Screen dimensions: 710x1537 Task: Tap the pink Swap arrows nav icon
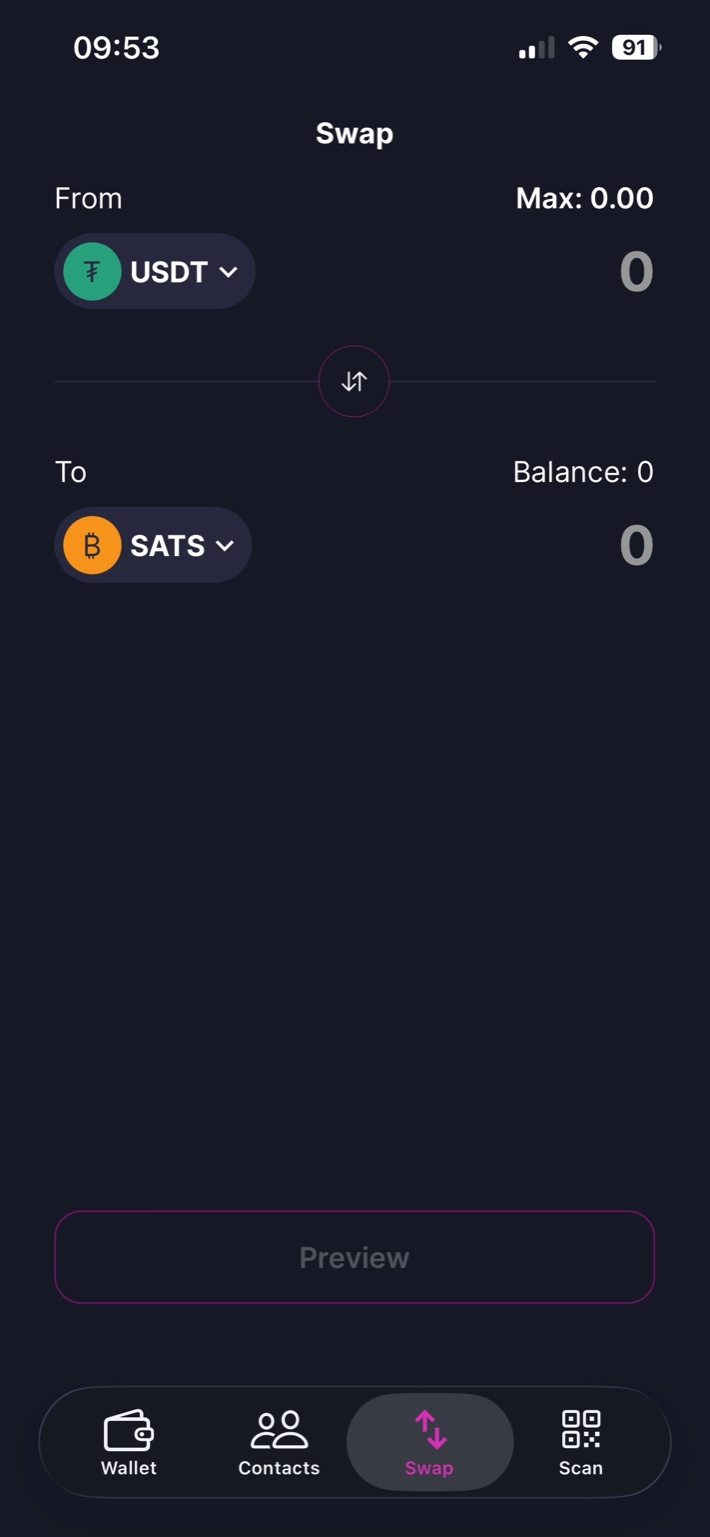pos(430,1430)
